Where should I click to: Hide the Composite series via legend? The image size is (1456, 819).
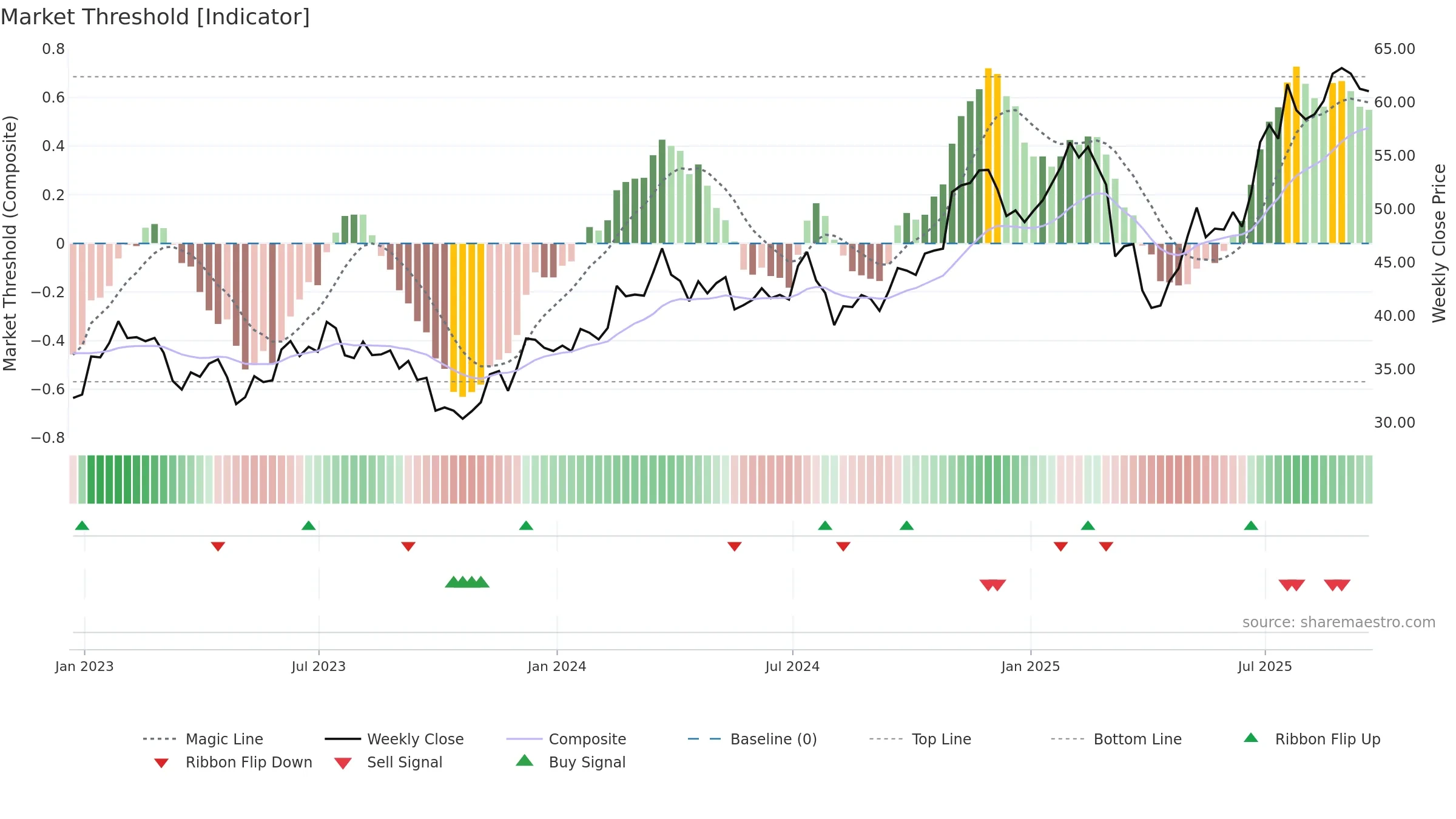566,739
